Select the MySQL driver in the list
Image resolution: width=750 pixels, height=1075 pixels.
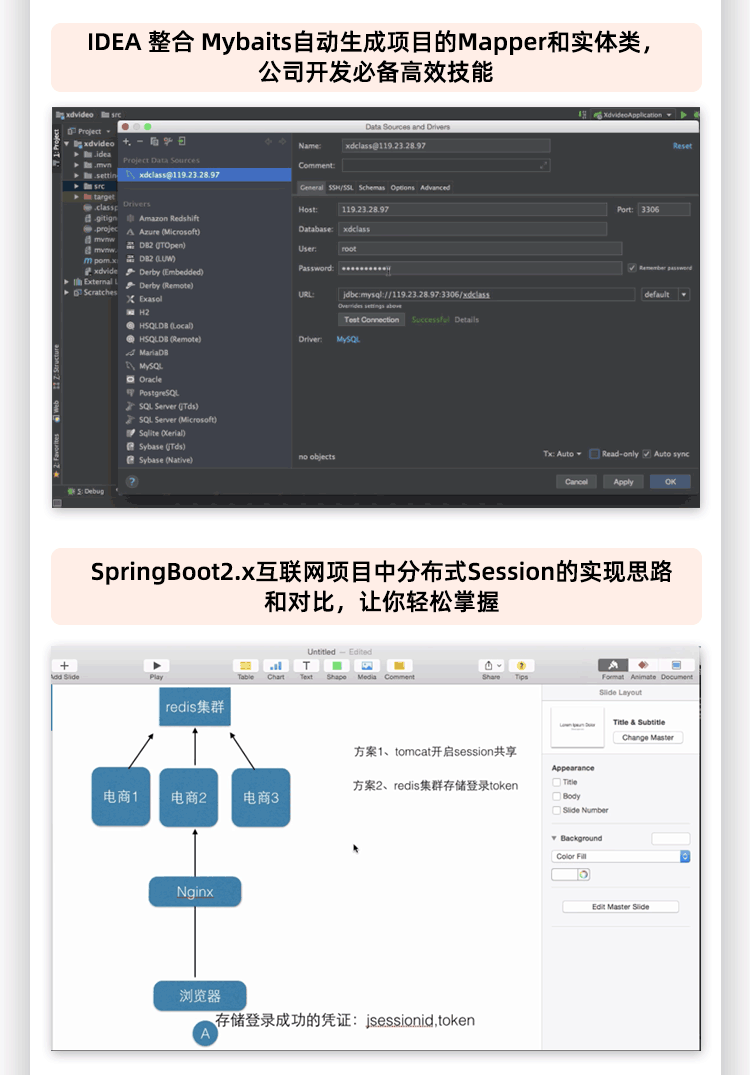(x=150, y=366)
